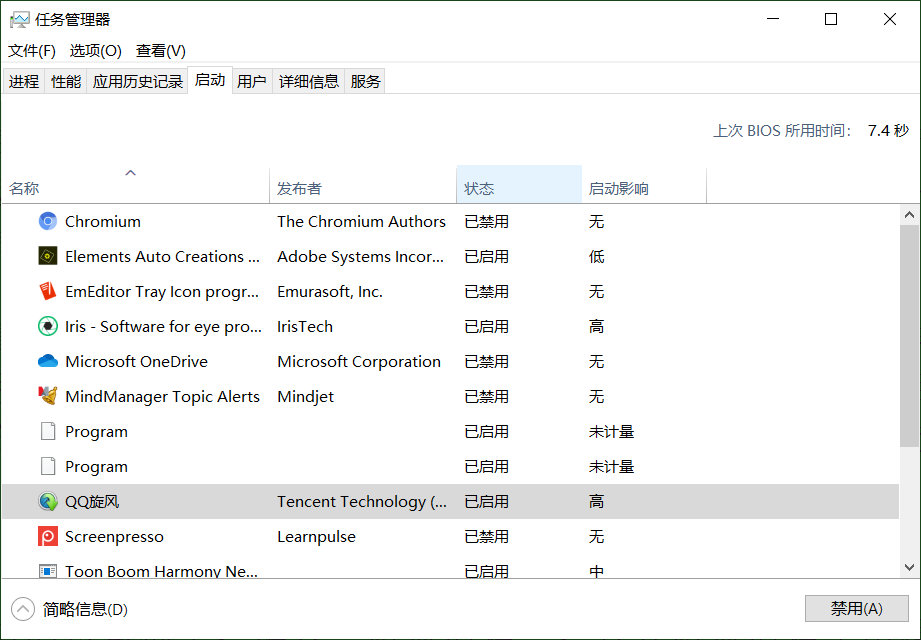Image resolution: width=921 pixels, height=640 pixels.
Task: Click the EmEditor Tray Icon program icon
Action: pos(47,291)
